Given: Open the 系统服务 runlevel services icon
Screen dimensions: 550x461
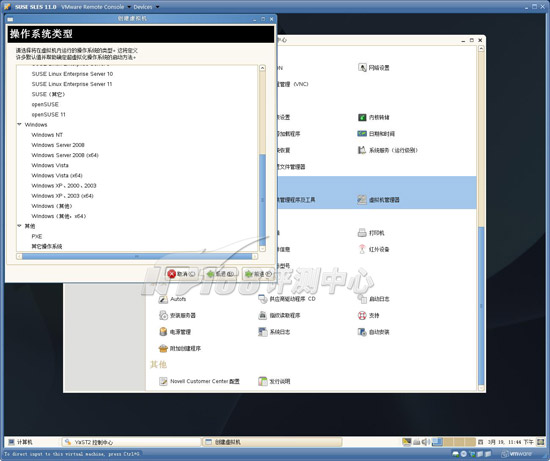Looking at the screenshot, I should point(362,150).
